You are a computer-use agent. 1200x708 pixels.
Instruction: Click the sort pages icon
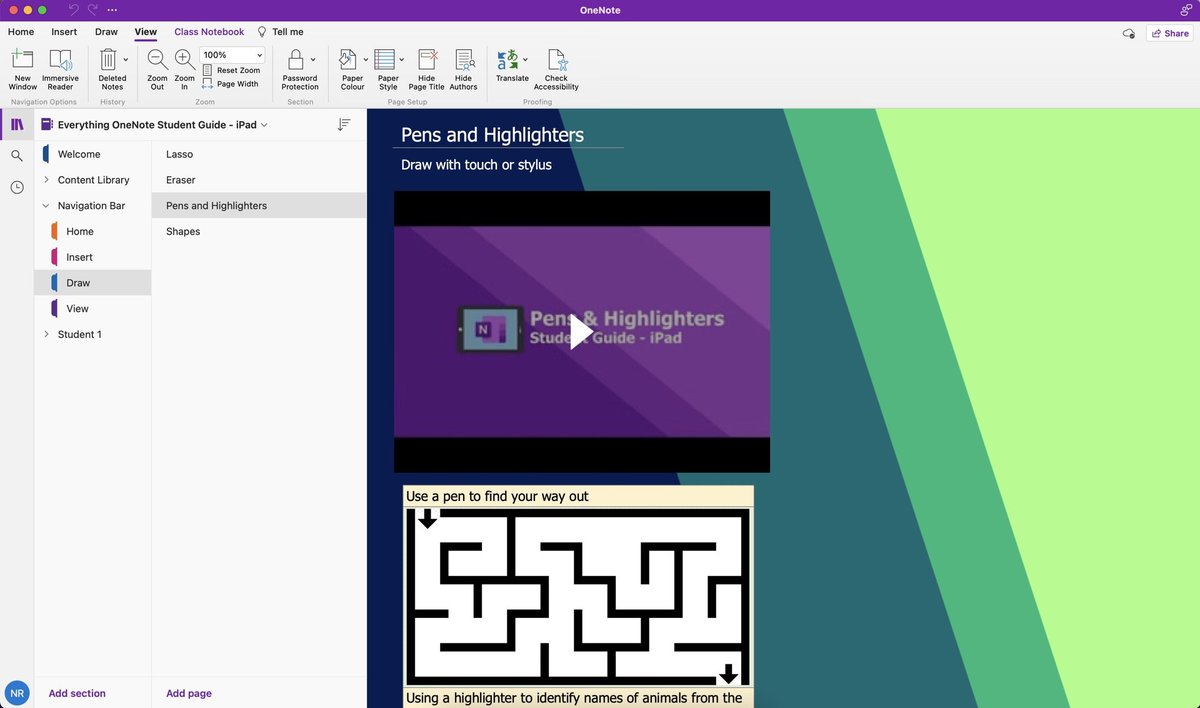(x=344, y=125)
